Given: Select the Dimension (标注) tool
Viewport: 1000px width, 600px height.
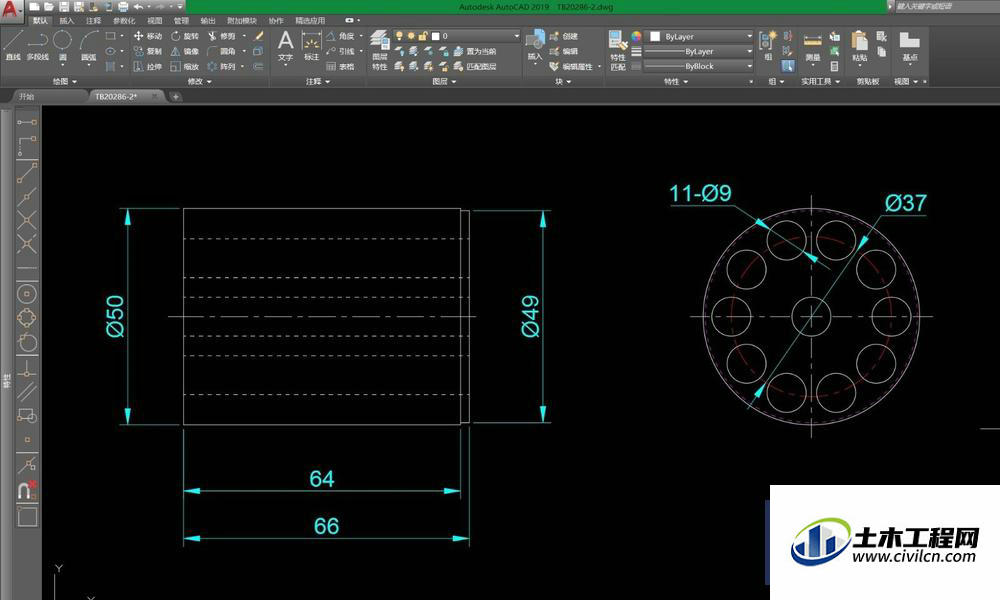Looking at the screenshot, I should coord(311,47).
